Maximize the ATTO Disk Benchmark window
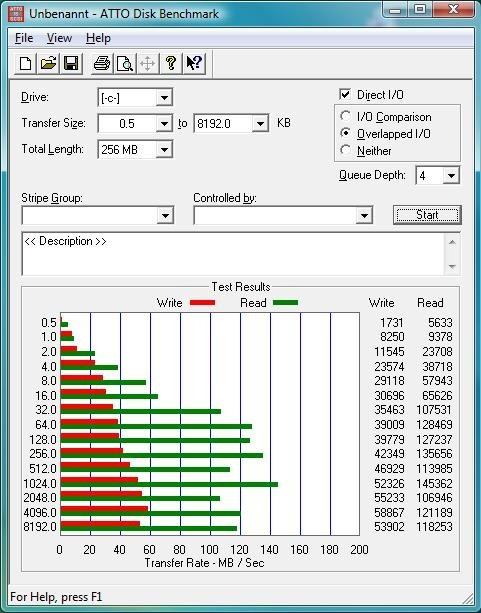Image resolution: width=481 pixels, height=613 pixels. (x=420, y=10)
